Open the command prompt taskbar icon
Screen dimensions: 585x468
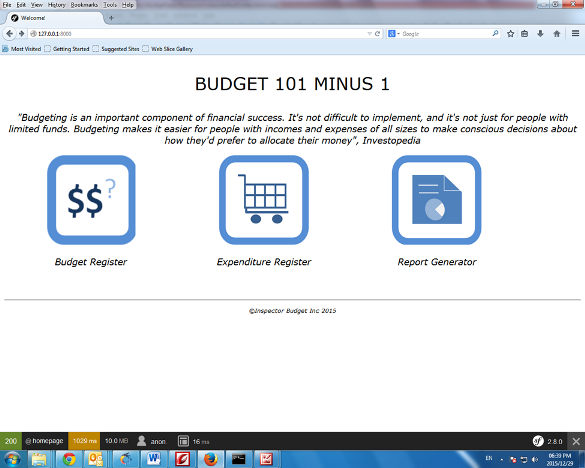[238, 459]
